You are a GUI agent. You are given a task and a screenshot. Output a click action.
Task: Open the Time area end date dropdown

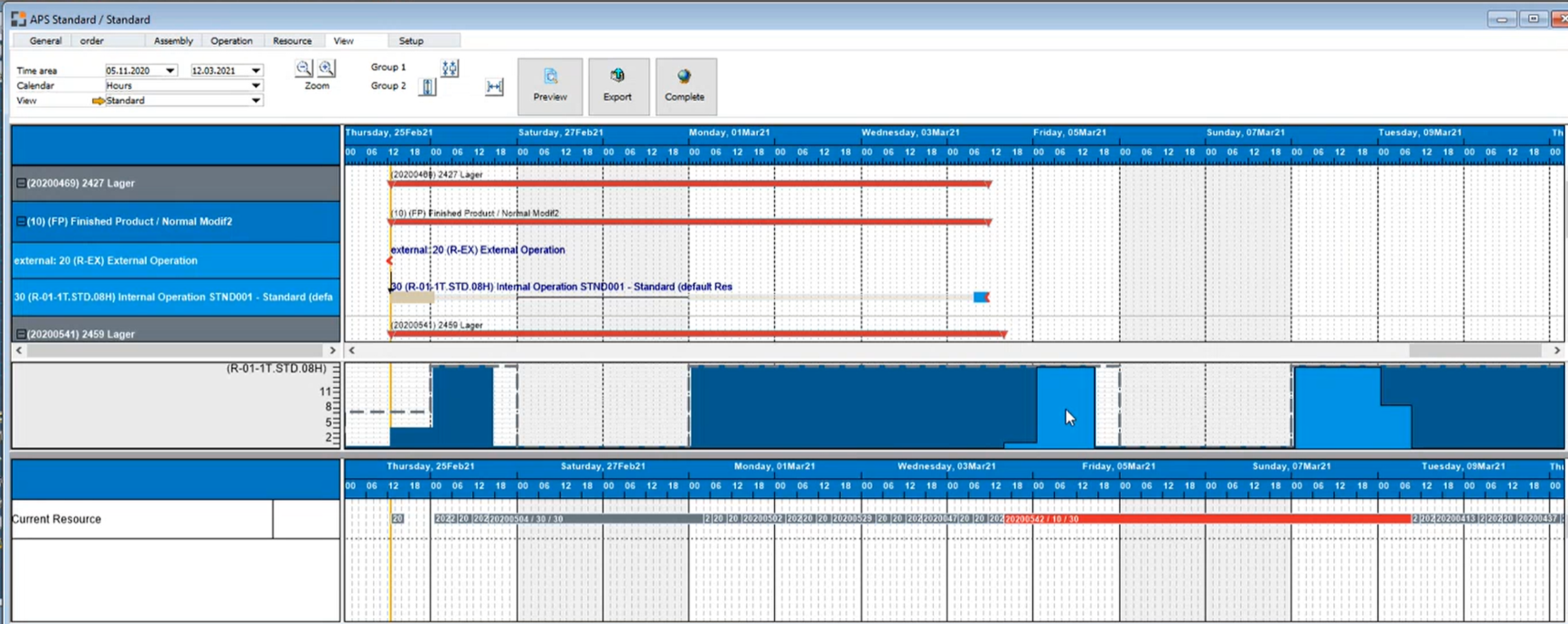(x=255, y=71)
